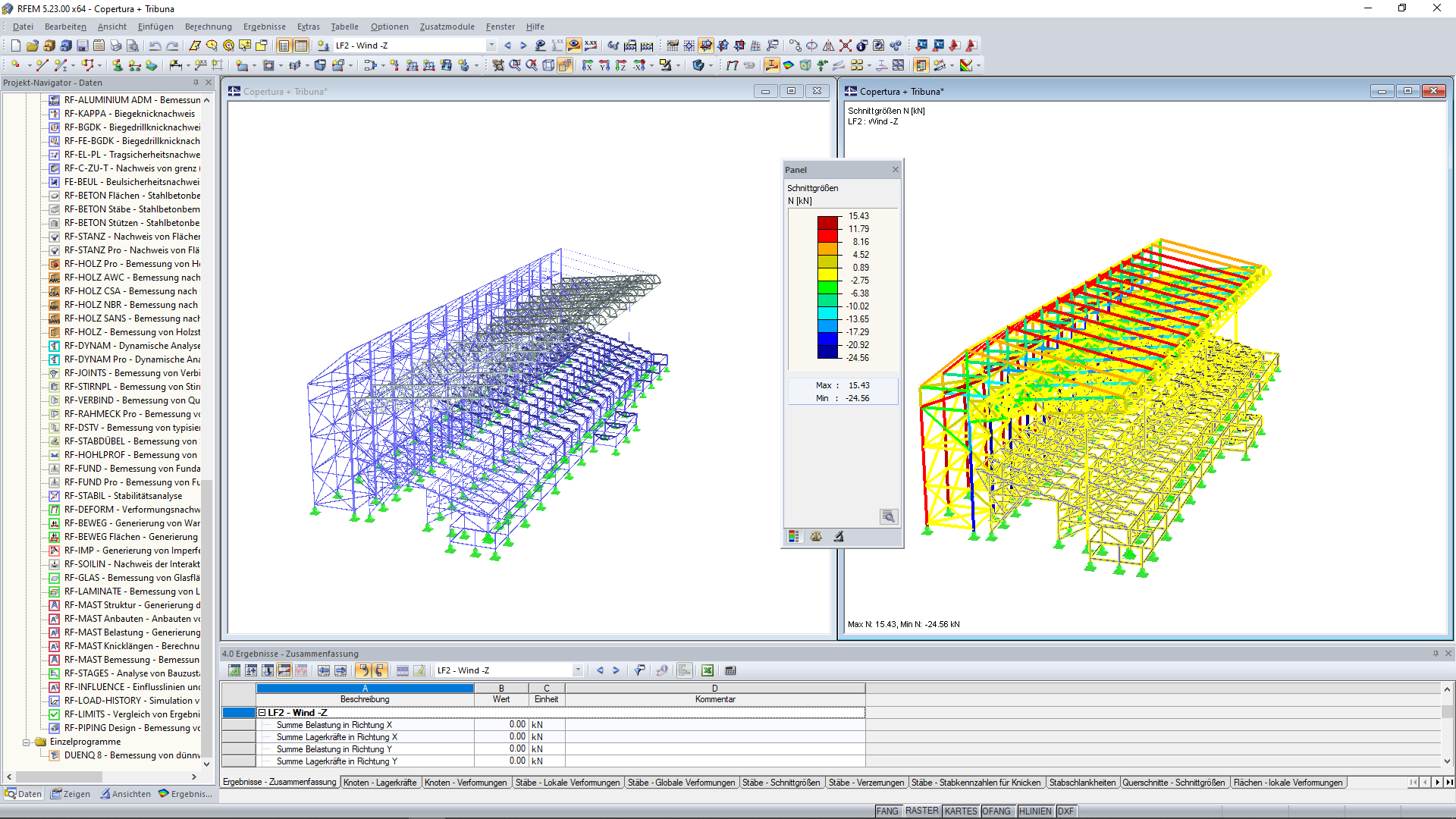1456x819 pixels.
Task: Switch to Knoten - Lagerkräfte tab
Action: 379,783
